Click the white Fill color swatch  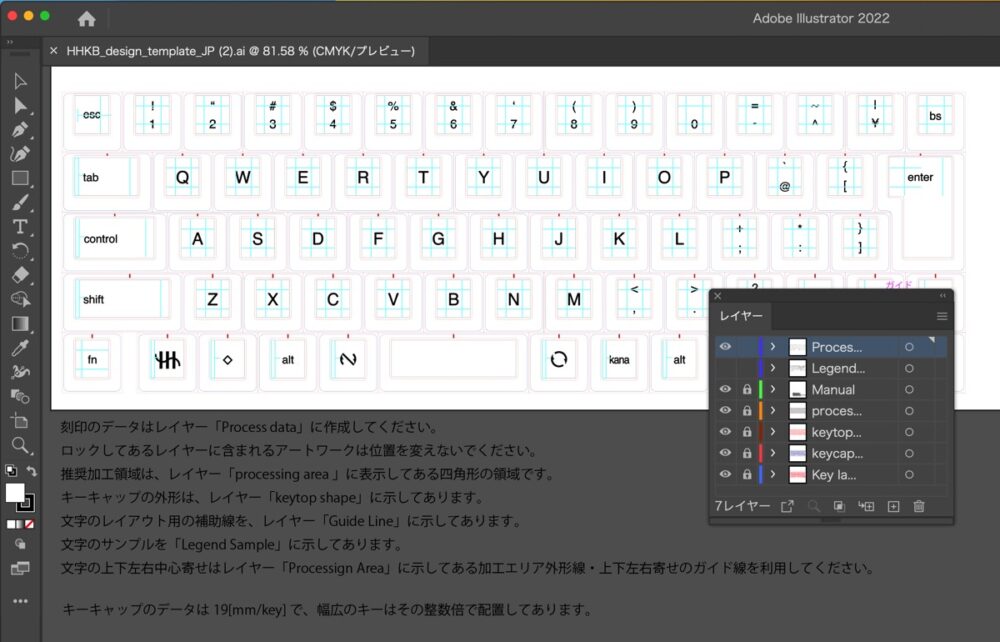point(15,493)
